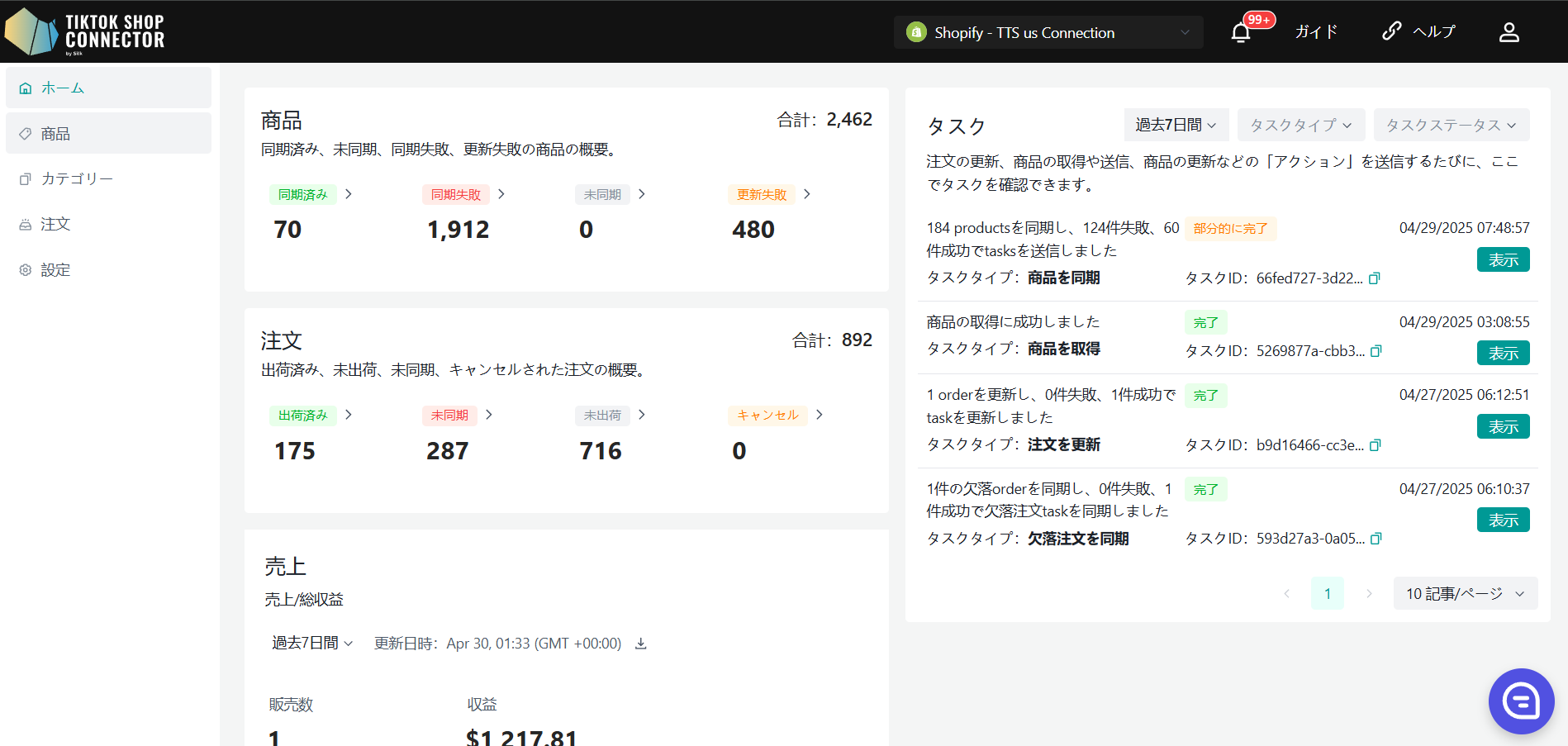This screenshot has height=746, width=1568.
Task: Expand the 未同期 products arrow
Action: coord(642,194)
